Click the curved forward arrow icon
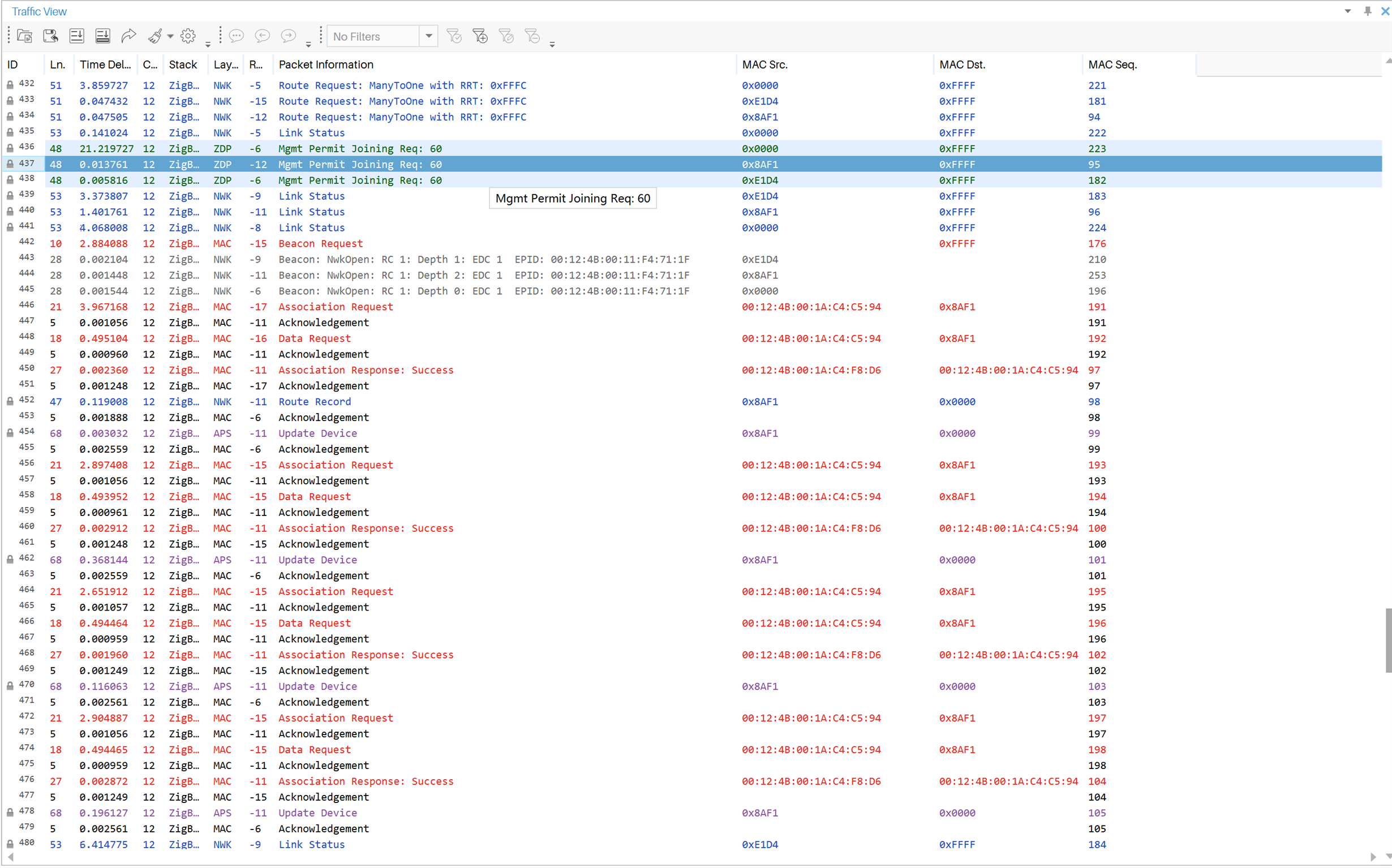Viewport: 1392px width, 868px height. pos(128,36)
